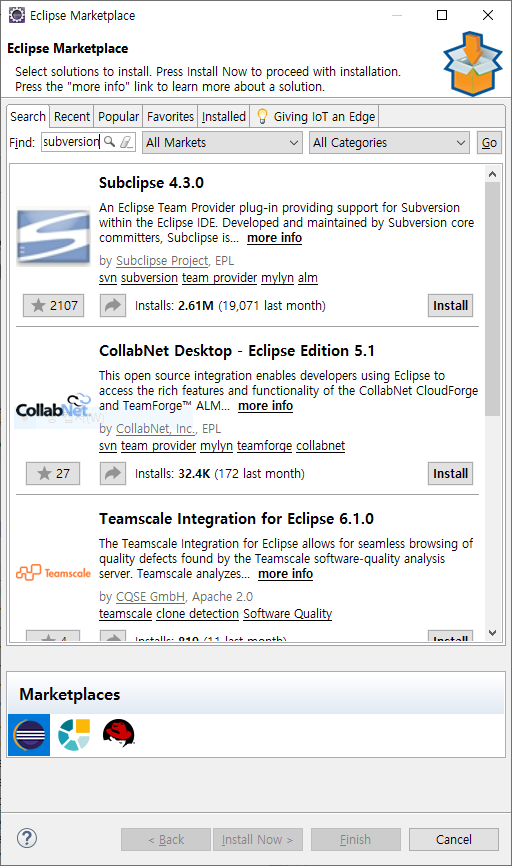Select the Obeo marketplace catalog icon
Screen dimensions: 512x866
(74, 735)
